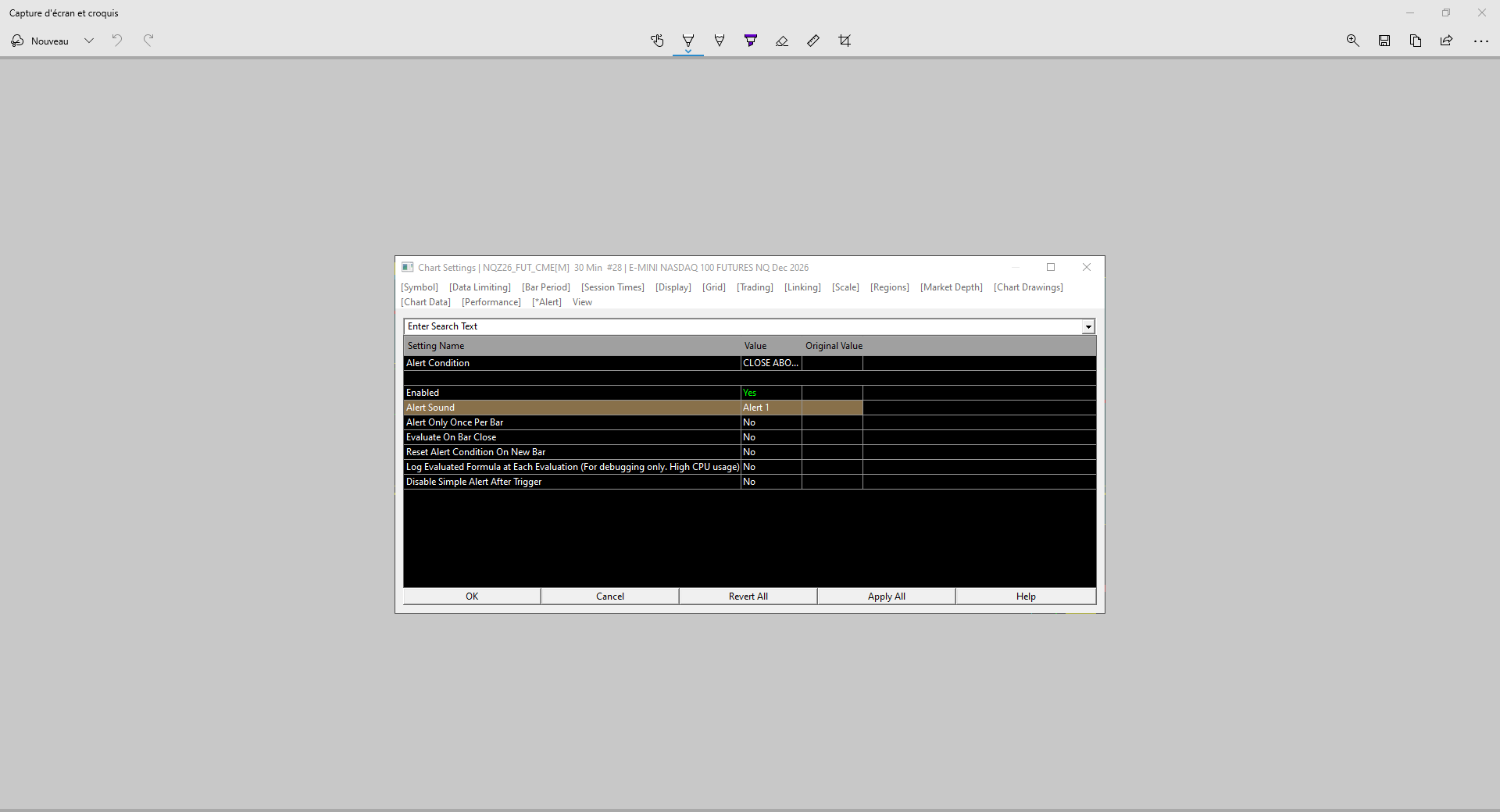
Task: Click the Apply All button
Action: click(x=887, y=597)
